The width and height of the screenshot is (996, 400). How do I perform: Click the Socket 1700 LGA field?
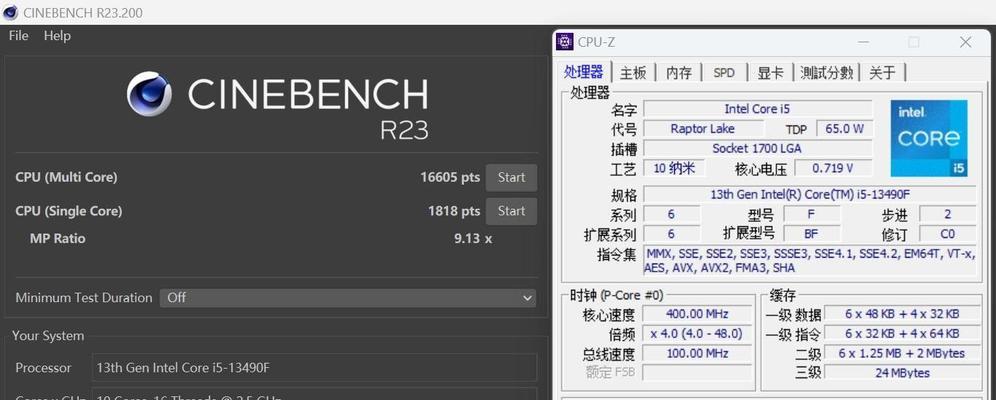pyautogui.click(x=758, y=149)
